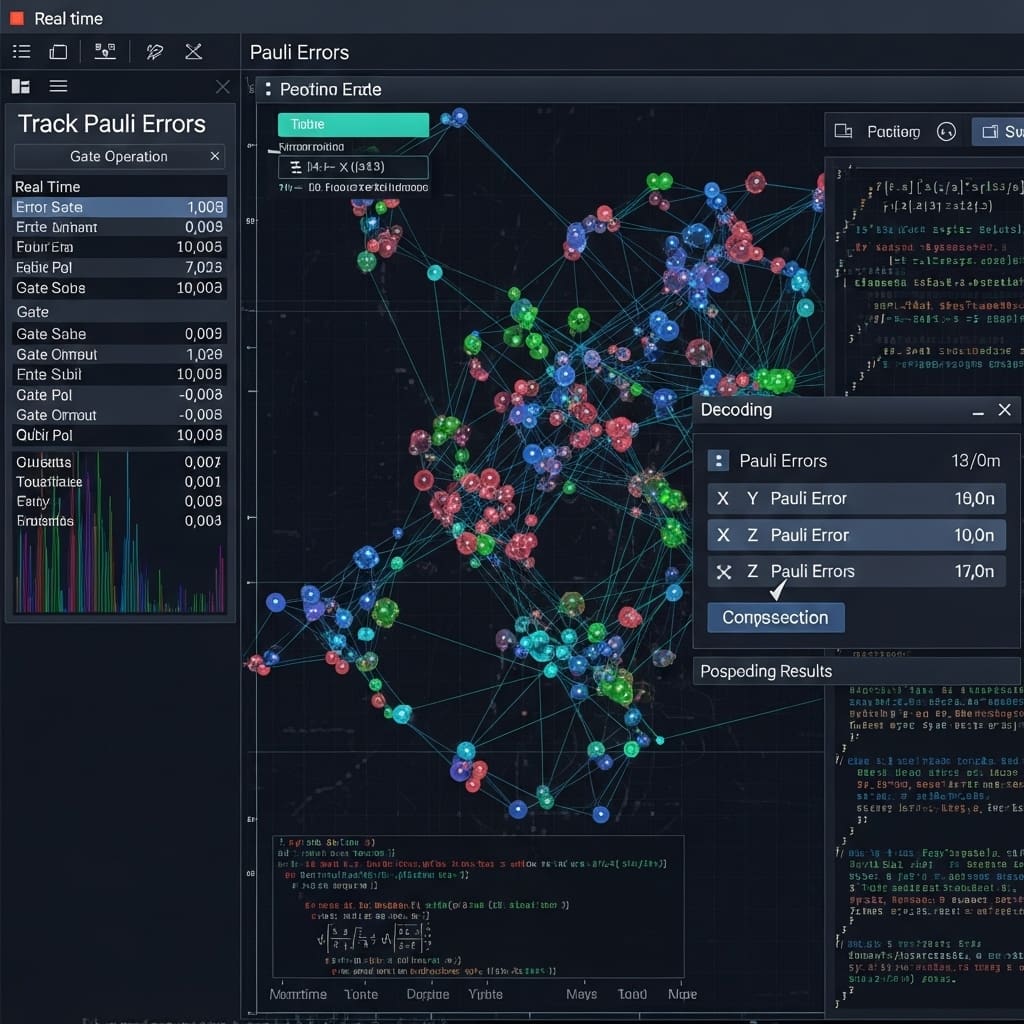Switch to the Pactiory tab
This screenshot has height=1024, width=1024.
(x=882, y=132)
